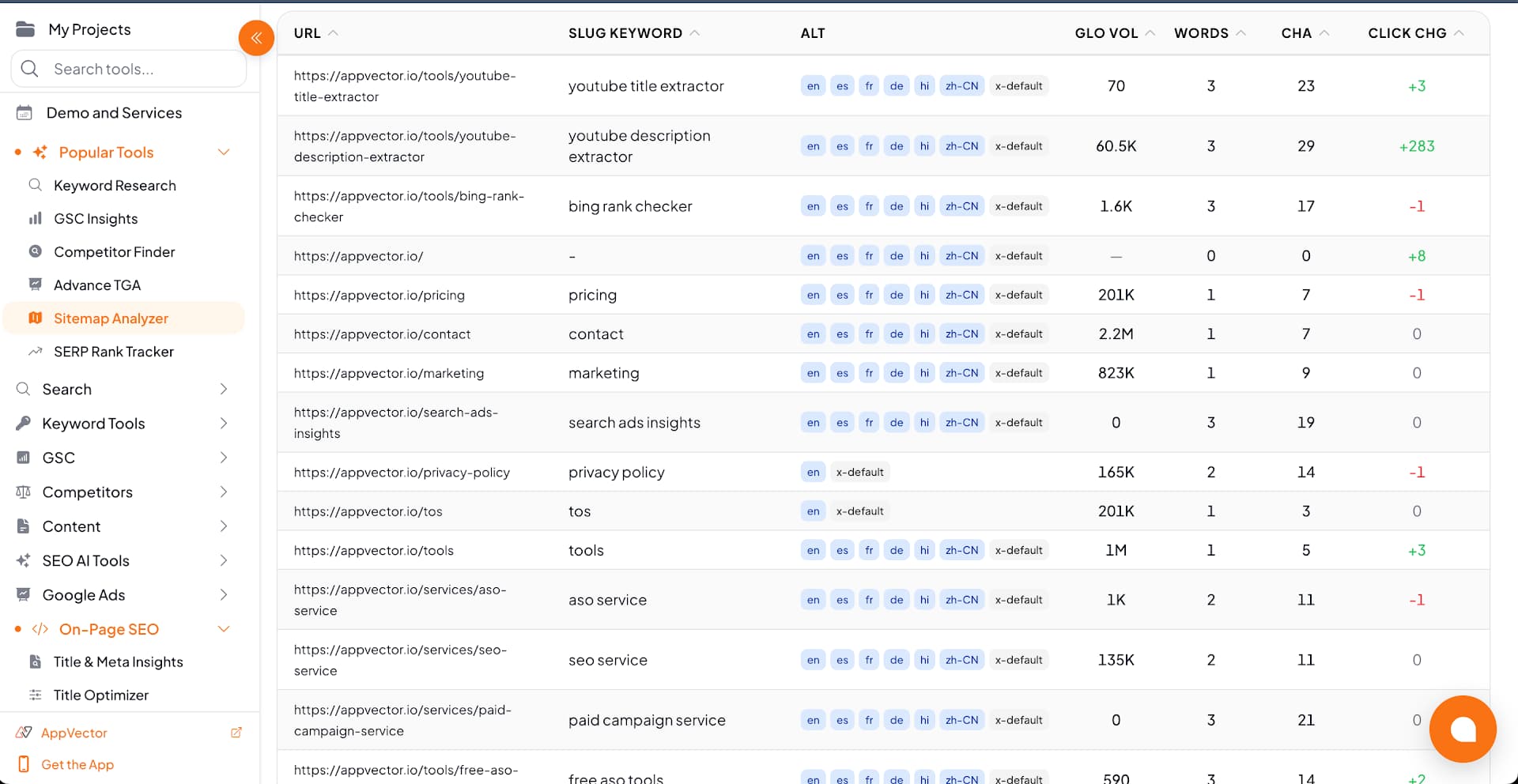Click the Demo and Services calendar icon
This screenshot has height=784, width=1518.
pyautogui.click(x=25, y=113)
